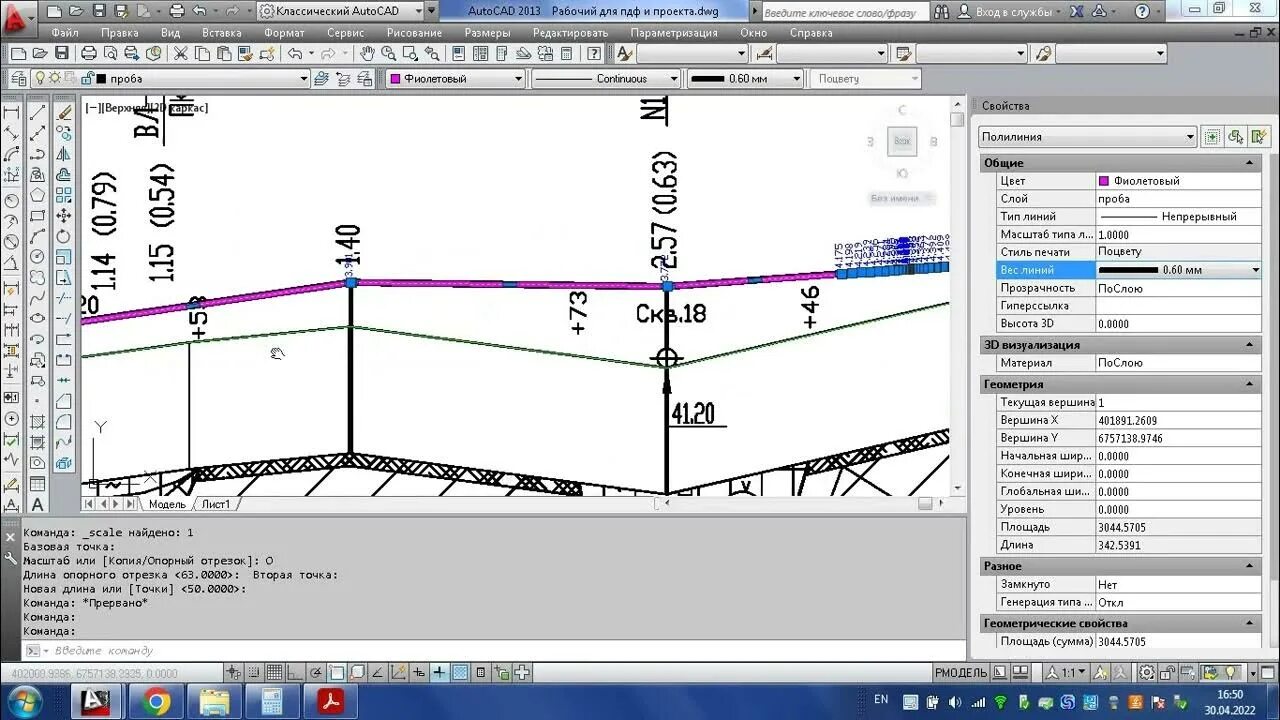Click РМОДЕЛЬ button in status bar

(x=961, y=672)
